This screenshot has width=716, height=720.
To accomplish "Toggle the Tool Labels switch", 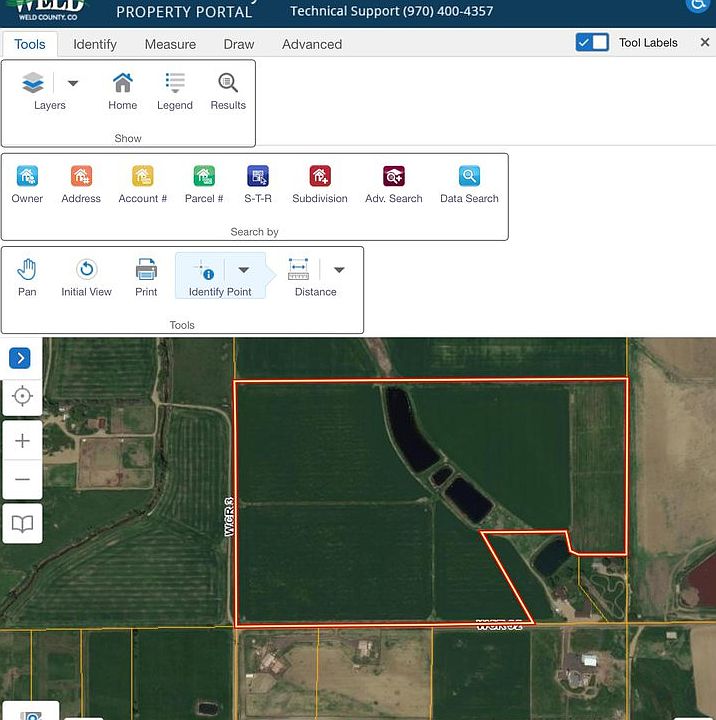I will [592, 42].
